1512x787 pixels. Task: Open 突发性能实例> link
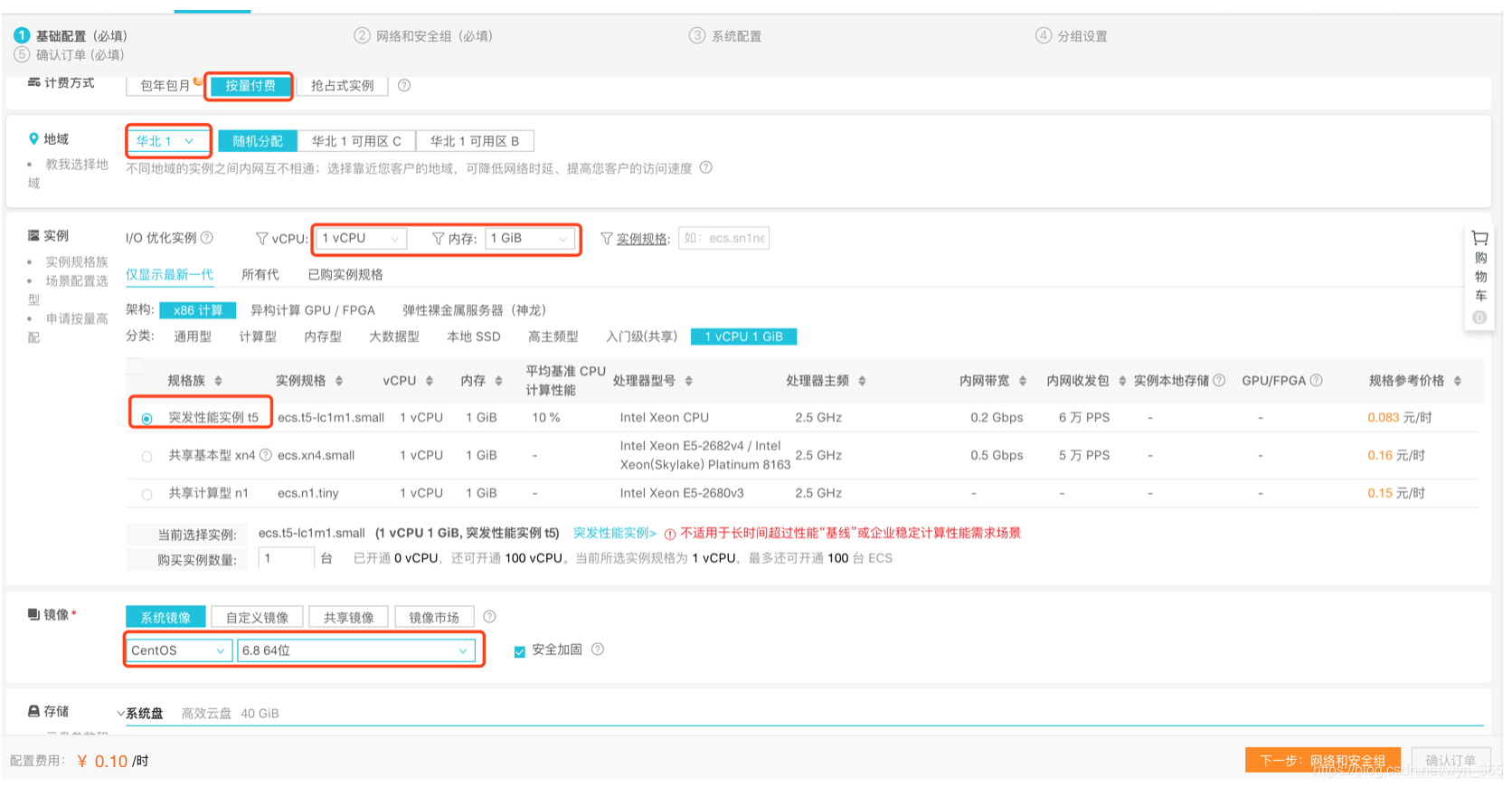(615, 533)
